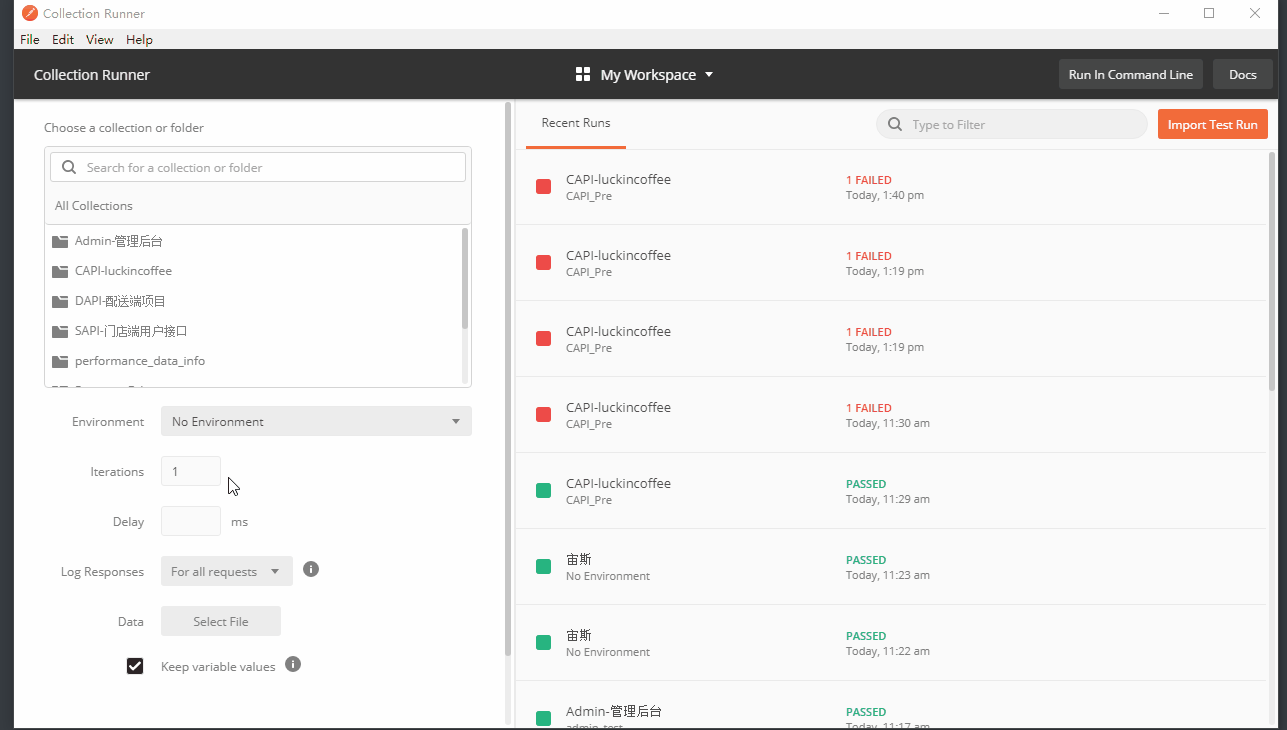Select the Admin-管理后台 collection
Screen dimensions: 1287x730
(255, 241)
